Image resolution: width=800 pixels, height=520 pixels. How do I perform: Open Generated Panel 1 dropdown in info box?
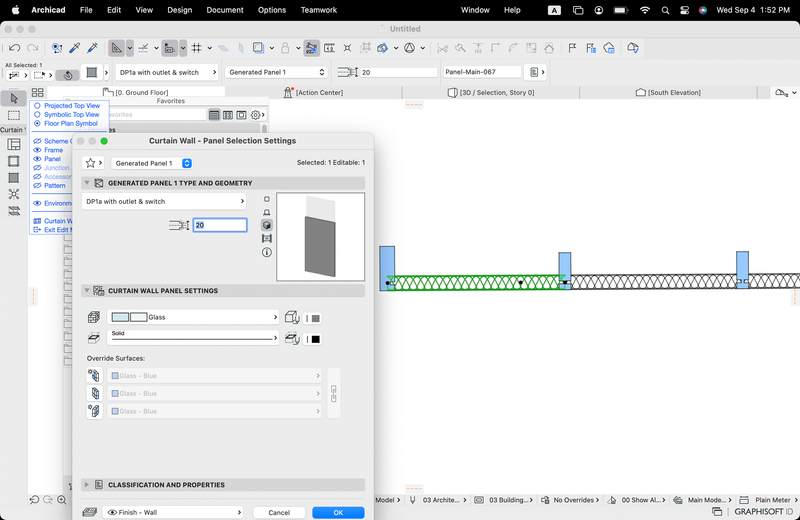(x=277, y=72)
